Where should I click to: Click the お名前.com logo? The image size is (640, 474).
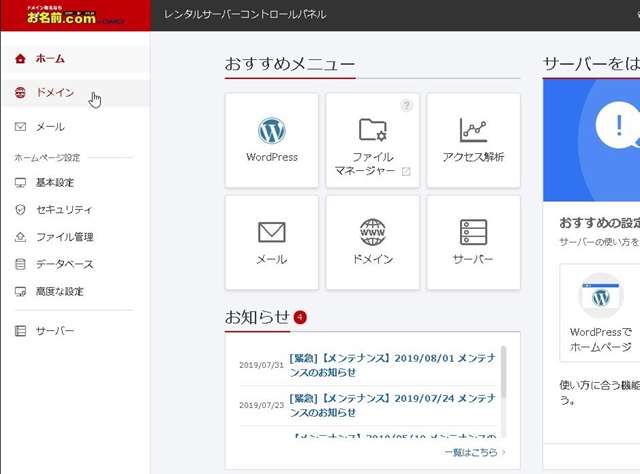click(x=60, y=16)
